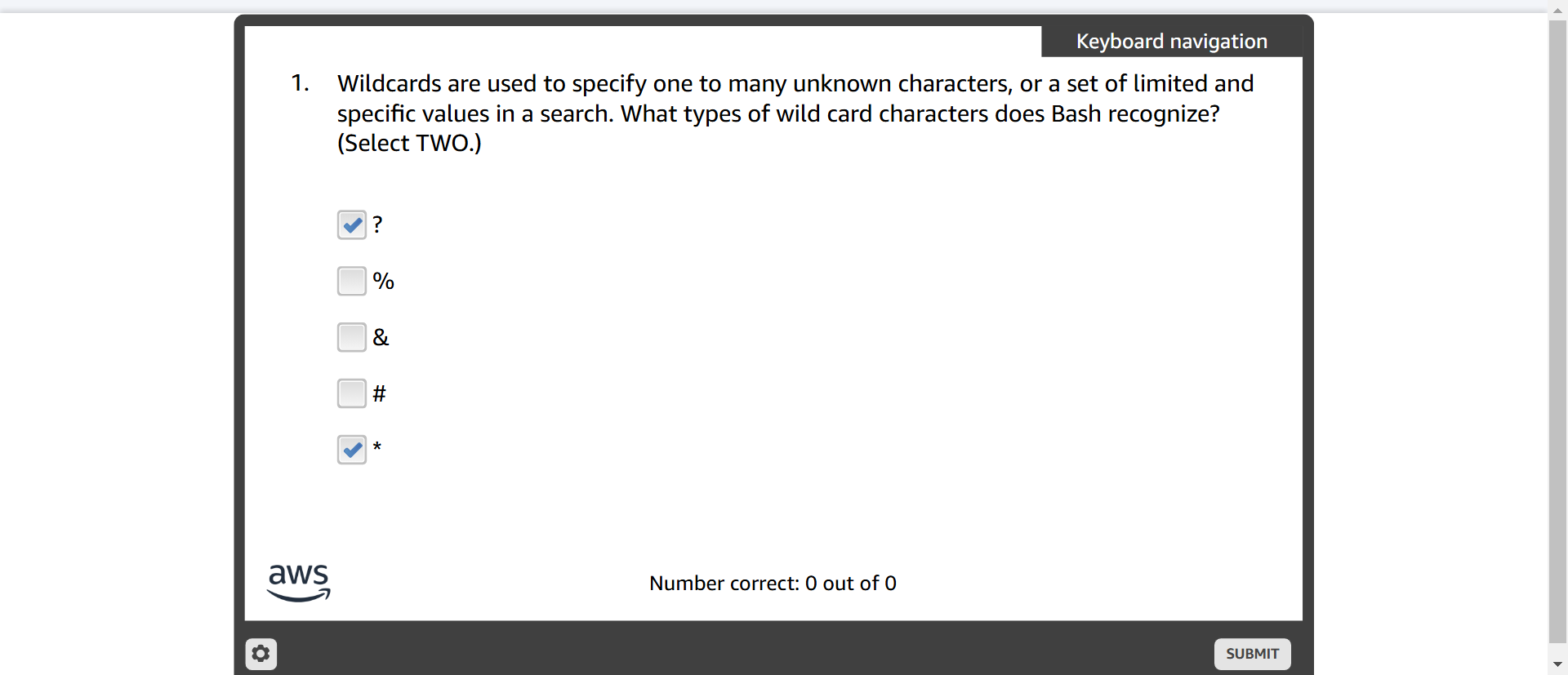Check the ampersand option
The width and height of the screenshot is (1568, 675).
352,337
